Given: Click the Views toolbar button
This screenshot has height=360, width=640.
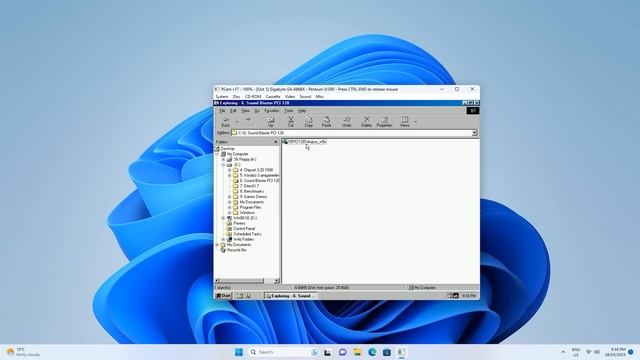Looking at the screenshot, I should [x=404, y=122].
